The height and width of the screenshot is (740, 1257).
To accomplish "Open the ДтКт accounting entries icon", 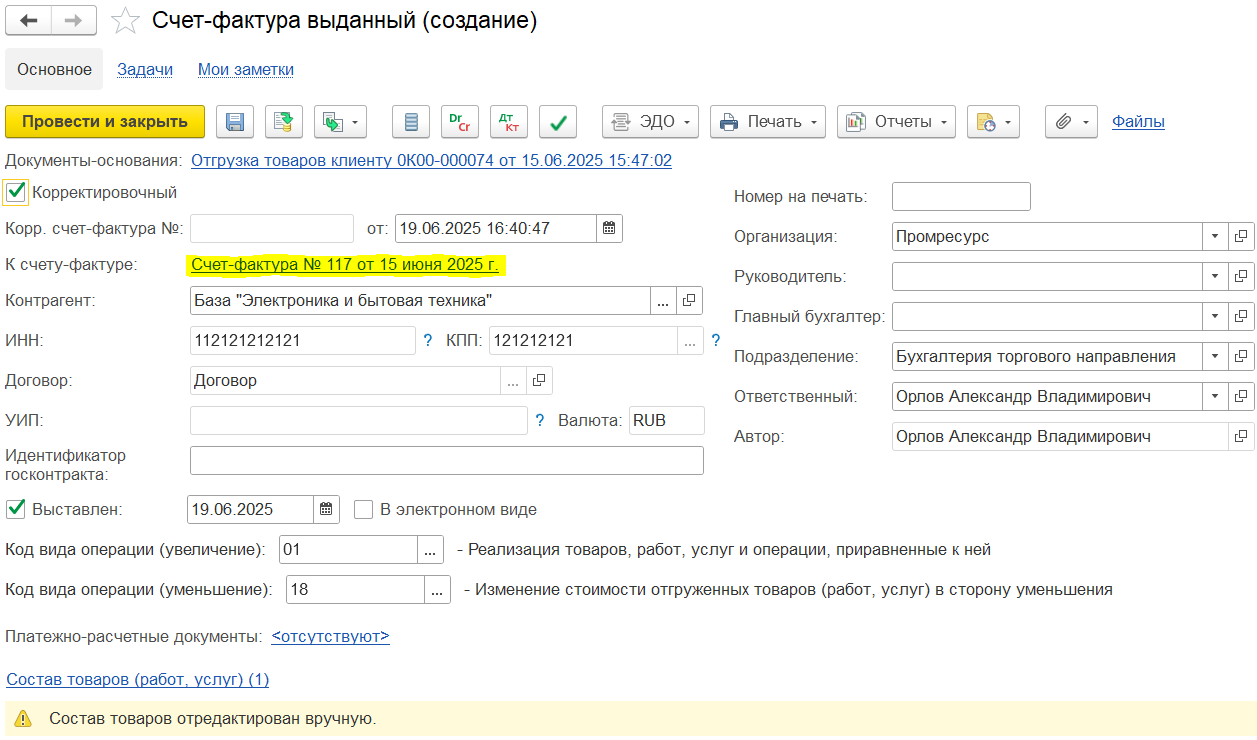I will tap(509, 122).
